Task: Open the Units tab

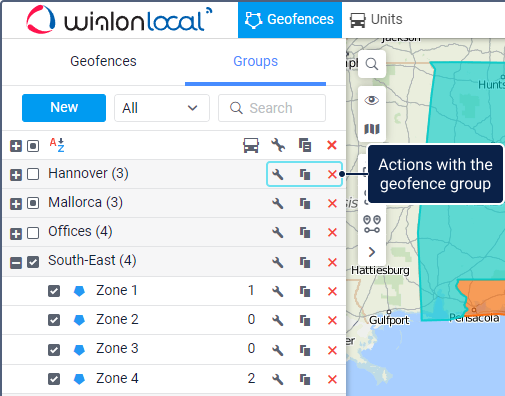Action: pyautogui.click(x=376, y=19)
